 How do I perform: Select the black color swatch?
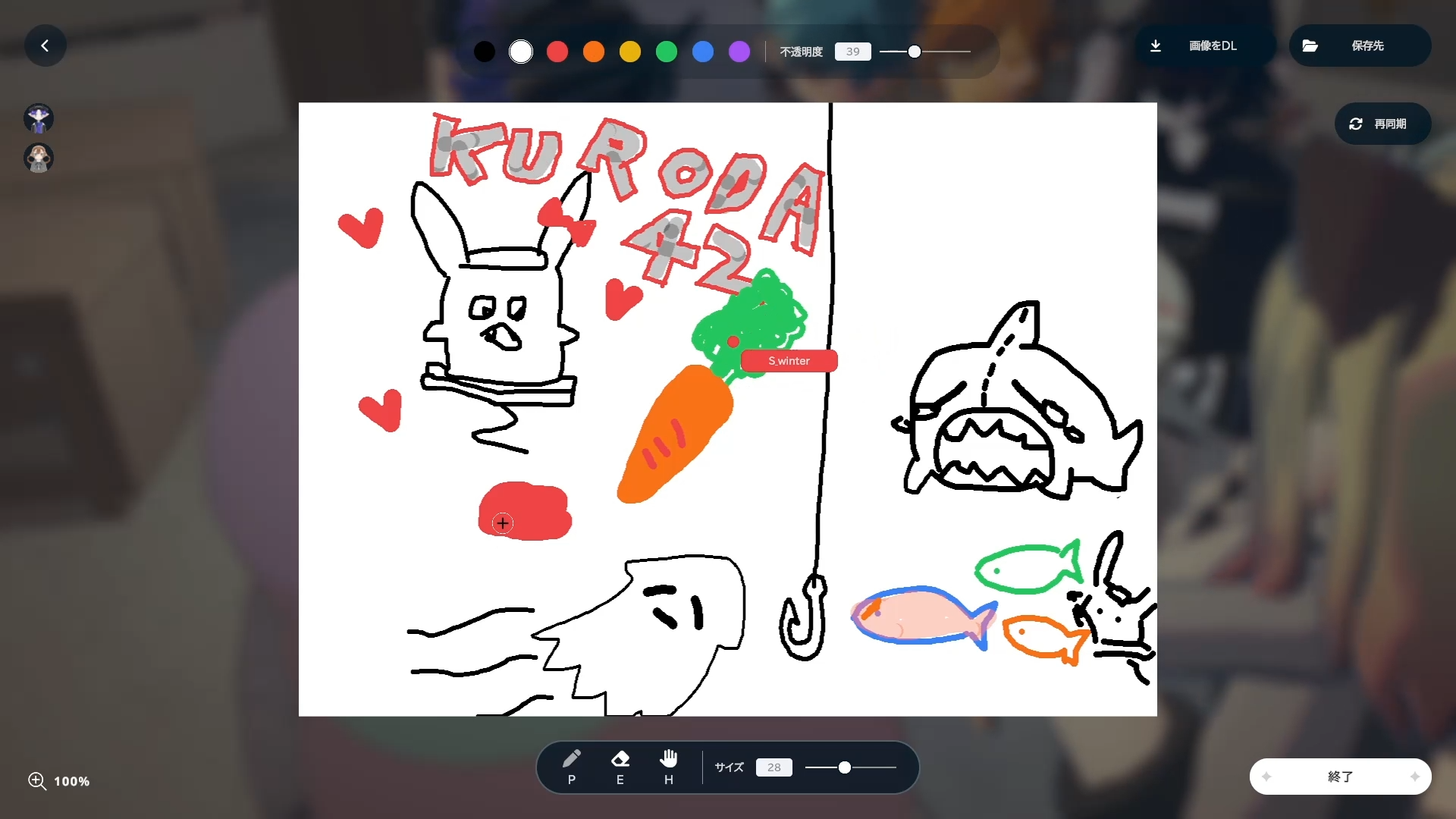click(x=485, y=52)
